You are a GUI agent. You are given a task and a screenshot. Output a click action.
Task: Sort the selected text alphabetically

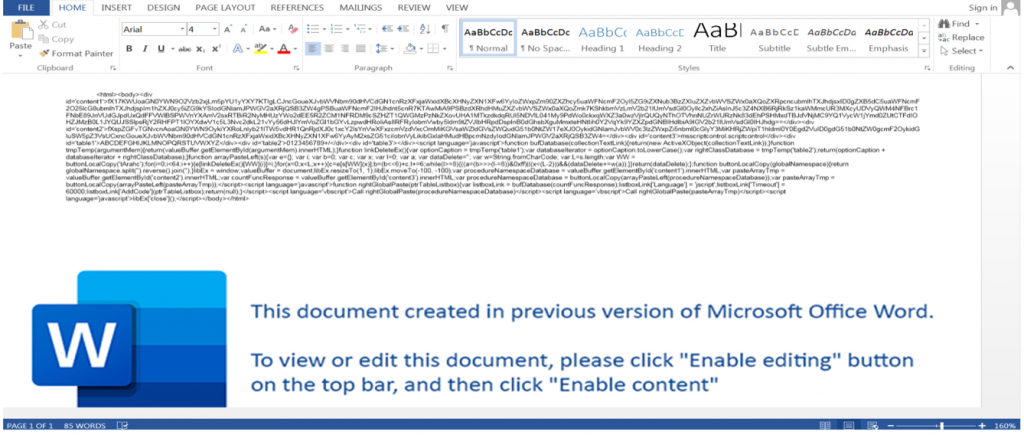click(x=424, y=29)
